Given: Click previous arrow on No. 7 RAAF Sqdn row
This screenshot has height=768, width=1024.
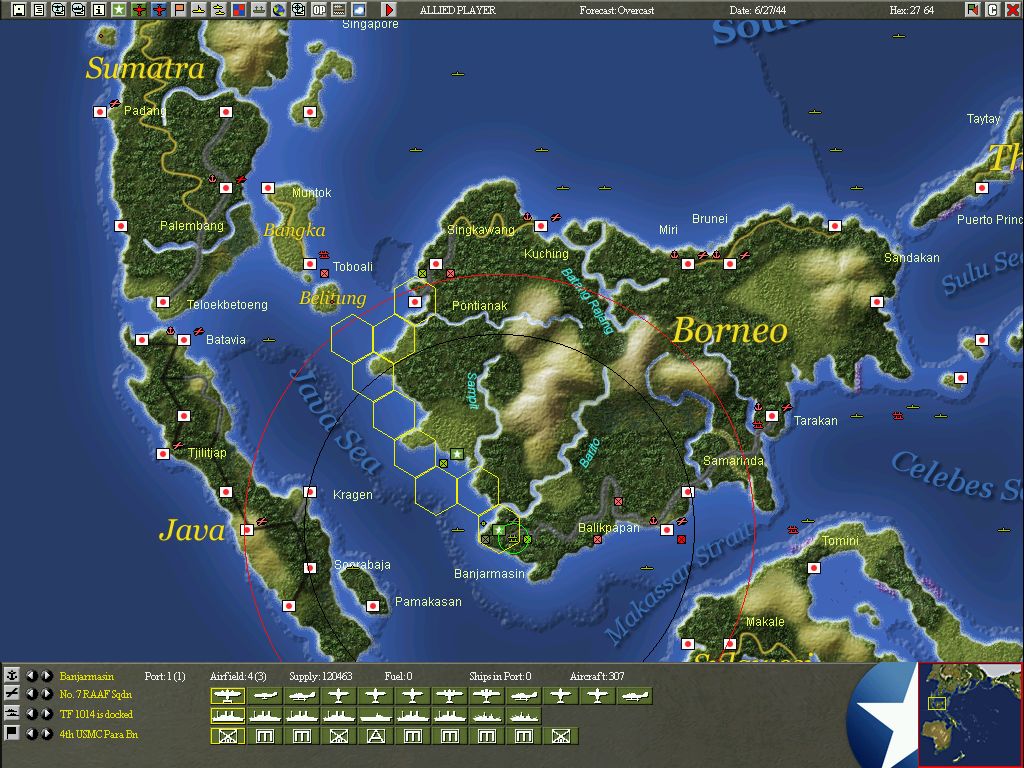Looking at the screenshot, I should pos(31,694).
